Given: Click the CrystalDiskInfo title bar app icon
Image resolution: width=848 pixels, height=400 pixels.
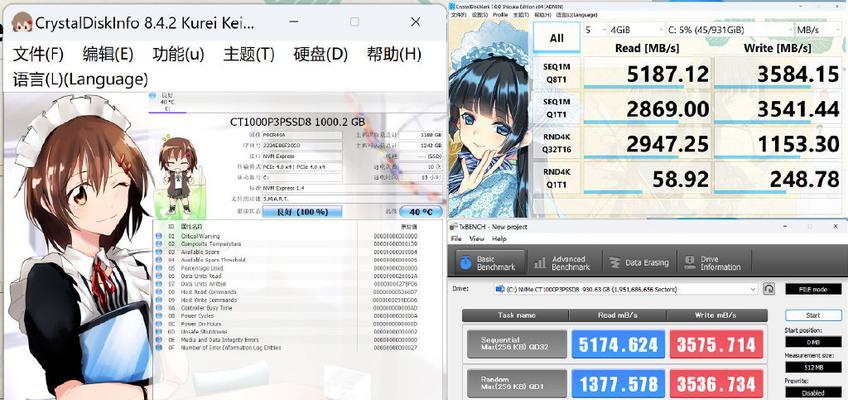Looking at the screenshot, I should tap(22, 22).
